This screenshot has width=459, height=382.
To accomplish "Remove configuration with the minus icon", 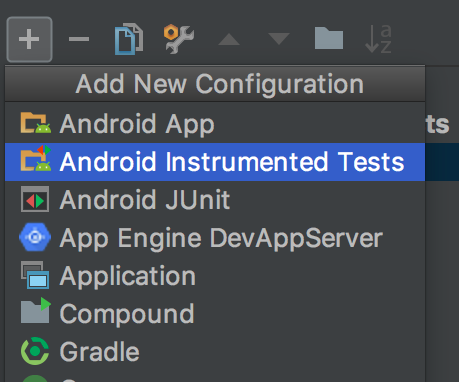I will tap(79, 39).
